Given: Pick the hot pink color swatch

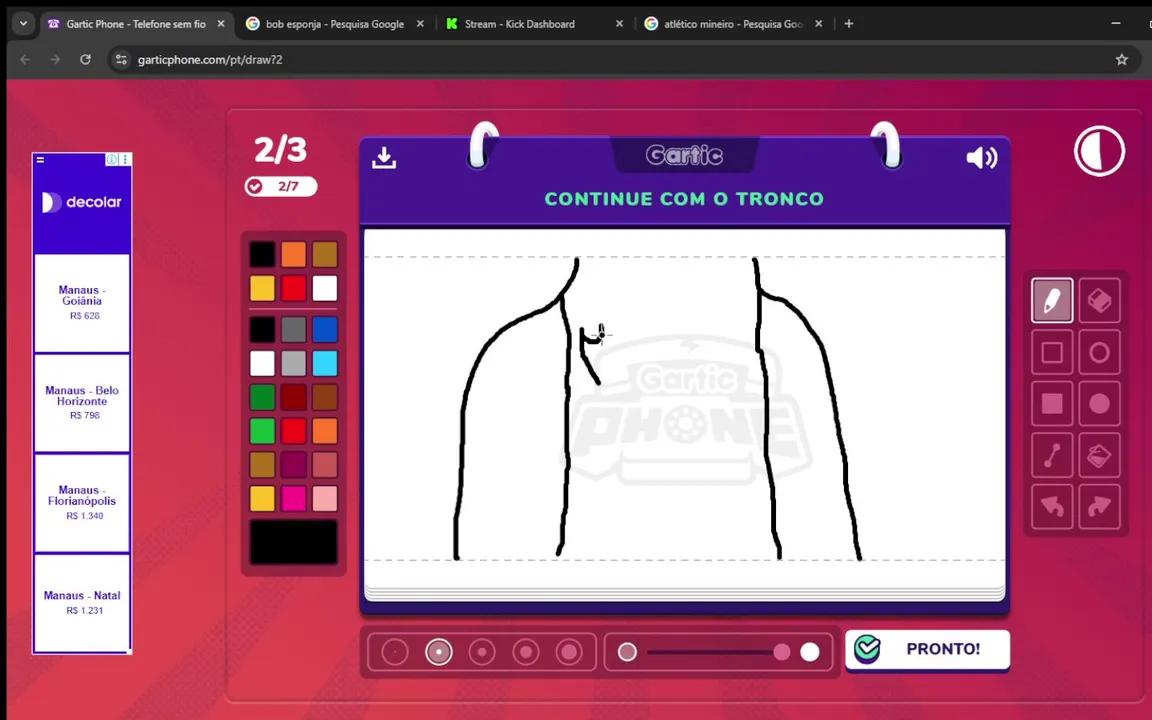Looking at the screenshot, I should (x=293, y=498).
